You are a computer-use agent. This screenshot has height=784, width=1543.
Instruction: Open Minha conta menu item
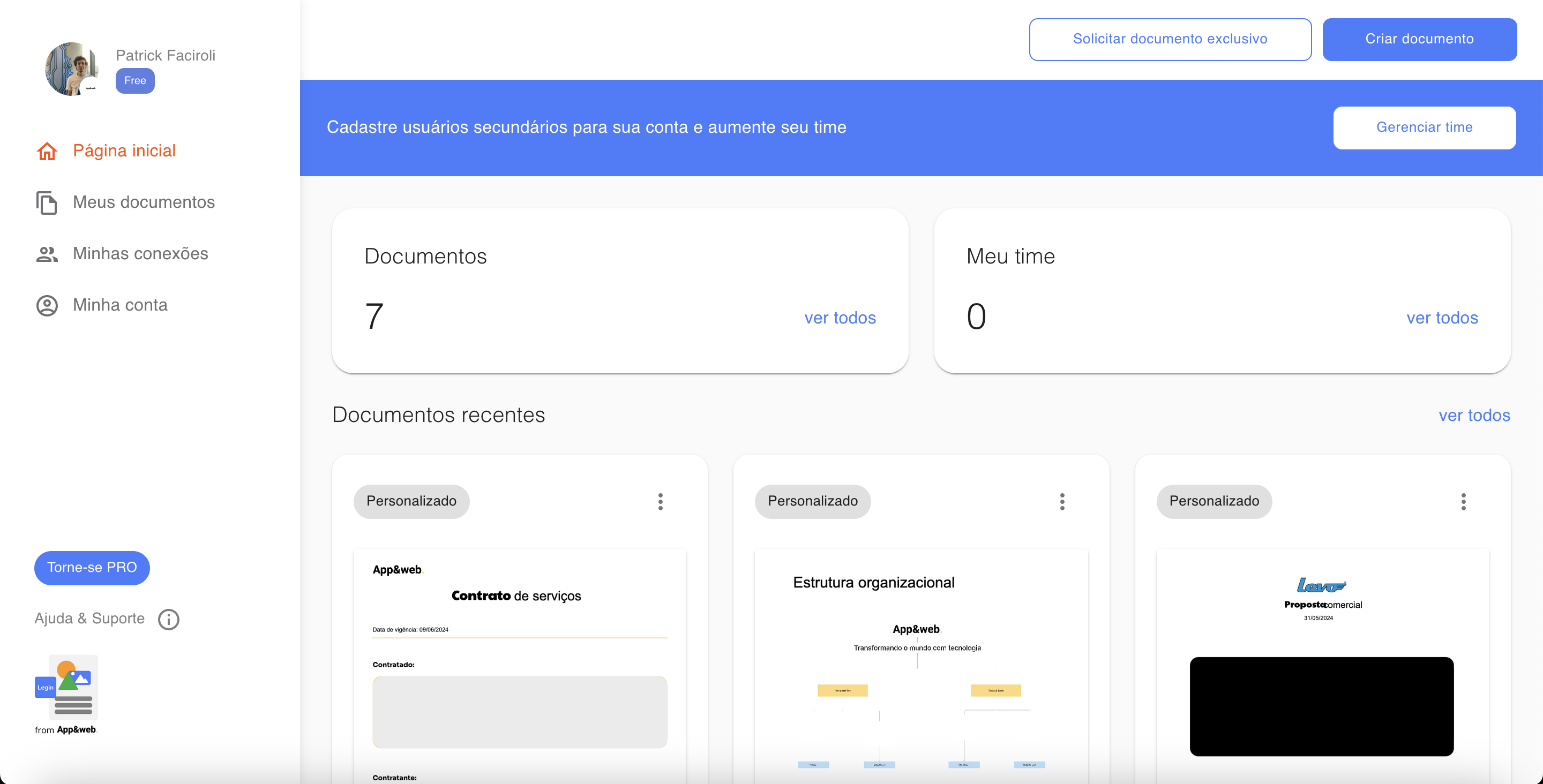(x=120, y=305)
